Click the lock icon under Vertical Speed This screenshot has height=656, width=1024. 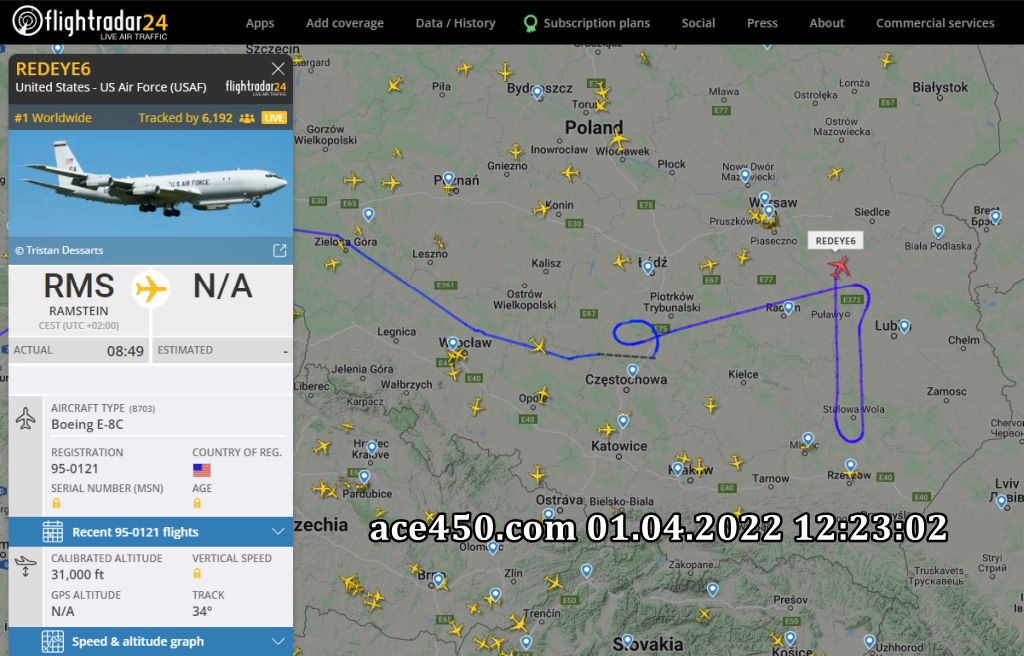[197, 574]
